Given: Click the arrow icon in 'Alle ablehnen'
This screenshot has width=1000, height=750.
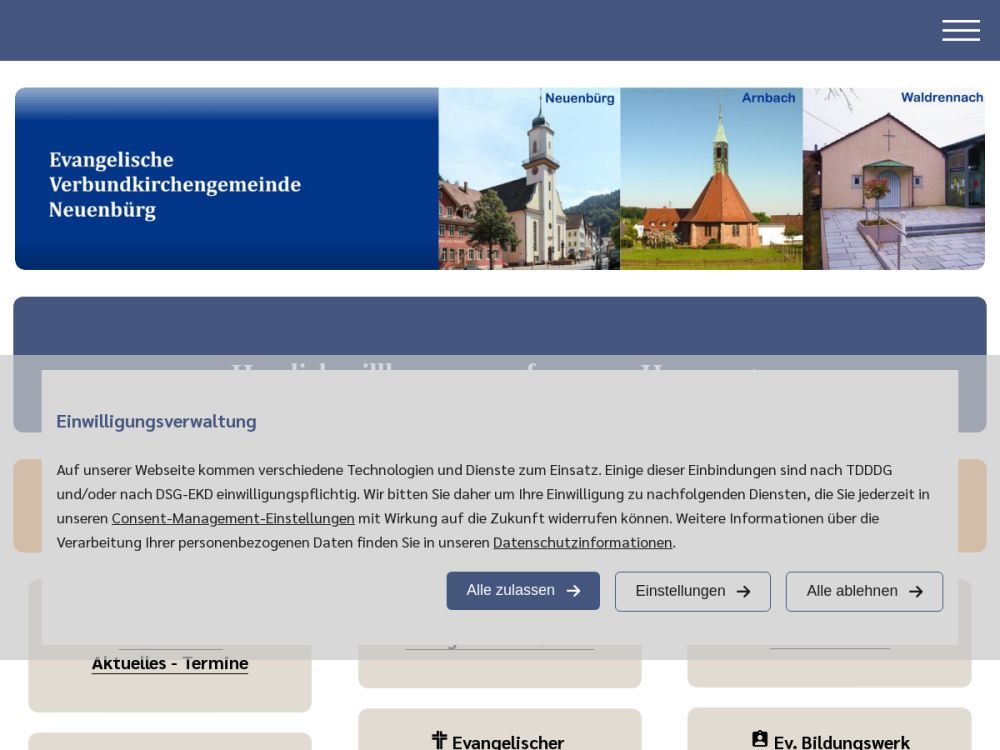Looking at the screenshot, I should click(916, 592).
